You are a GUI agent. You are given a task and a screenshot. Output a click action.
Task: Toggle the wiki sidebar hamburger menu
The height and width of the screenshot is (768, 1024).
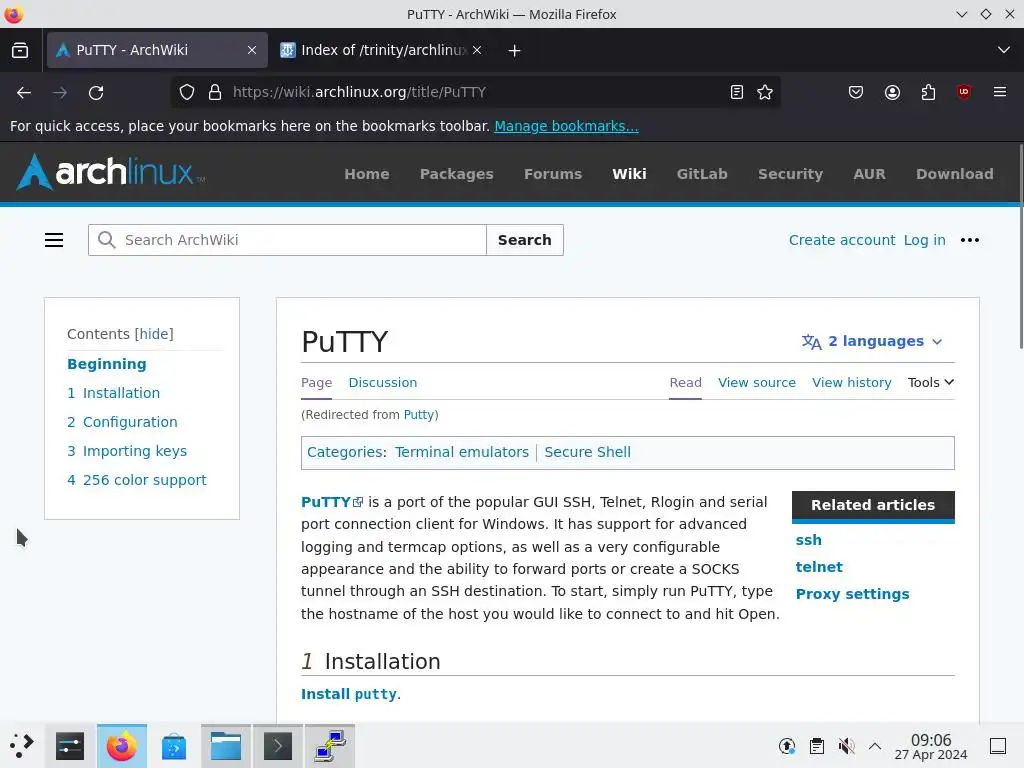tap(54, 240)
